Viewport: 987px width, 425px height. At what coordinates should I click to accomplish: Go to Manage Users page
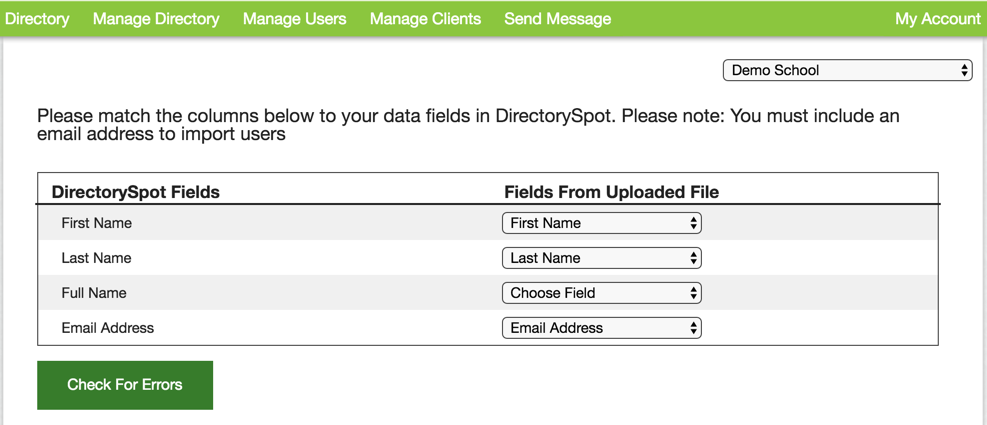click(x=294, y=19)
